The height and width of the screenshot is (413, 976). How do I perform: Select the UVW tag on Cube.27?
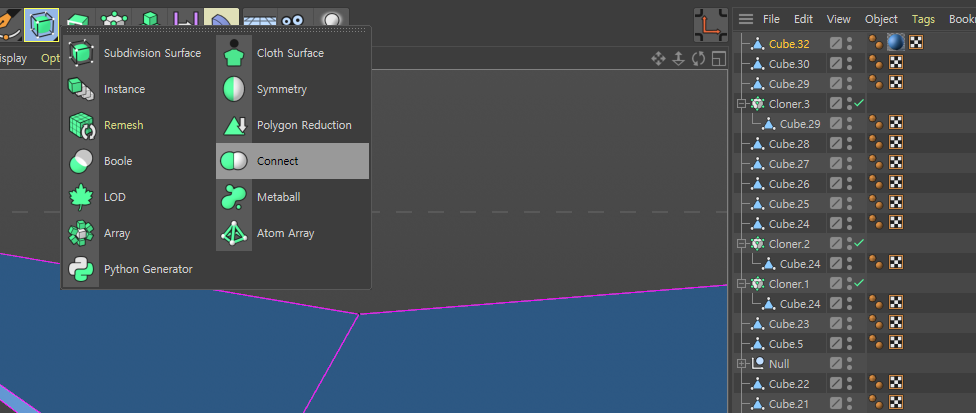click(x=896, y=163)
